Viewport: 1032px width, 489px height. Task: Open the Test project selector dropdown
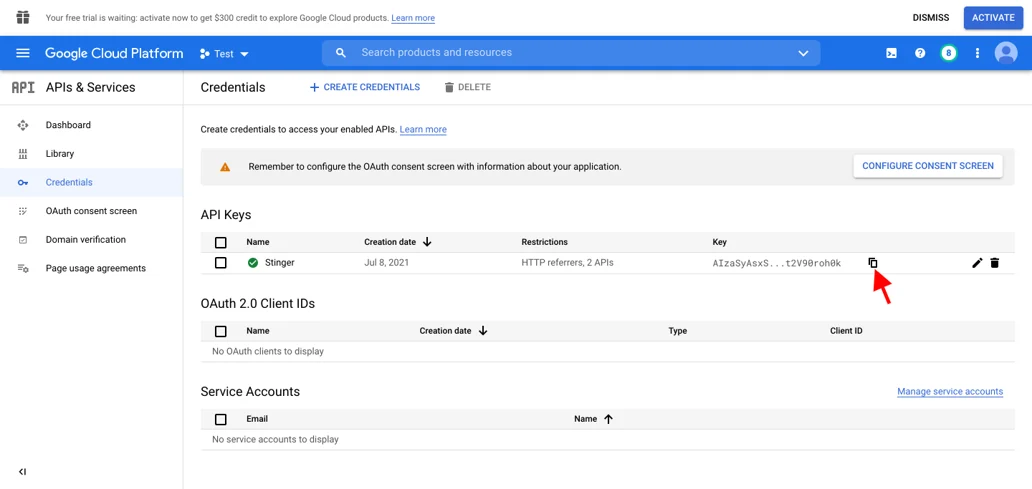pos(224,54)
